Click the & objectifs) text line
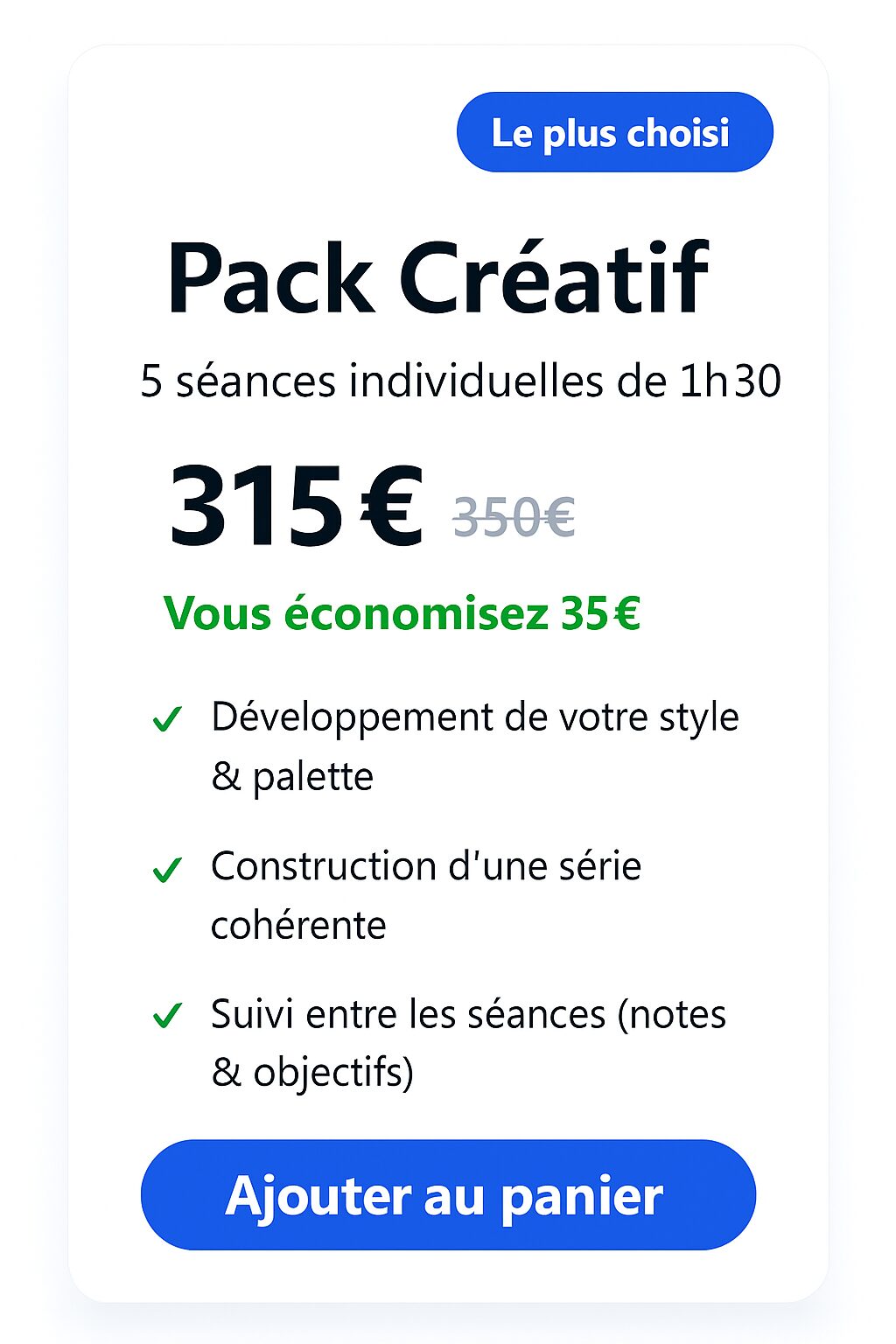 click(x=312, y=1073)
